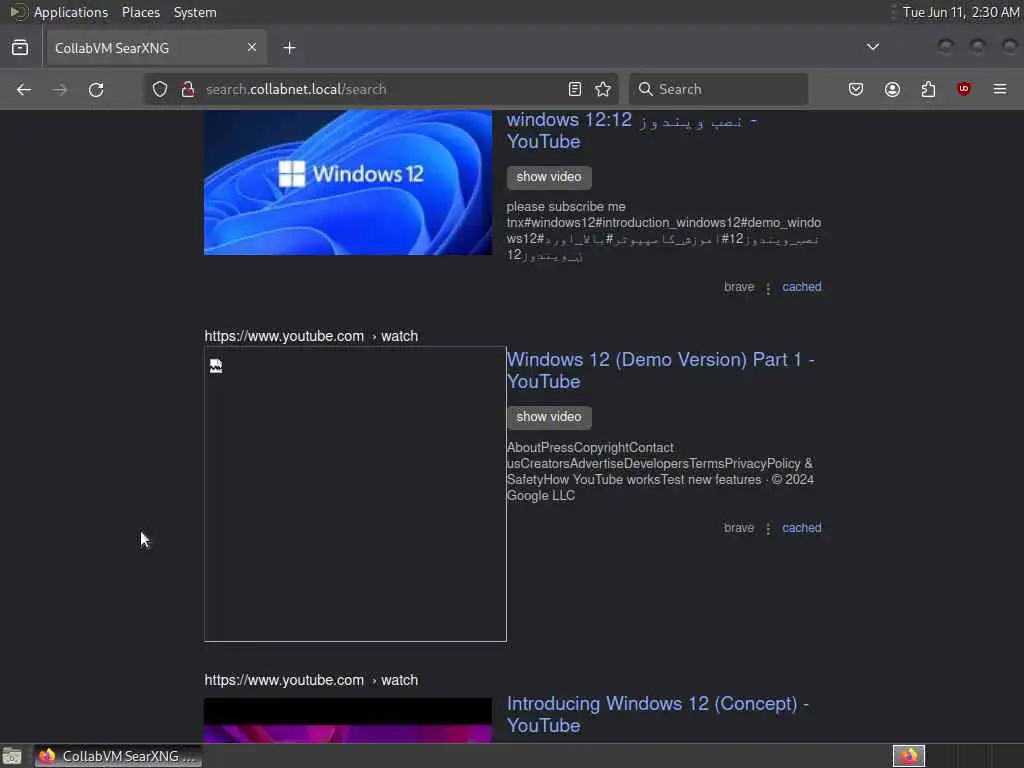Open the tracking protection shield icon
Image resolution: width=1024 pixels, height=768 pixels.
(160, 89)
